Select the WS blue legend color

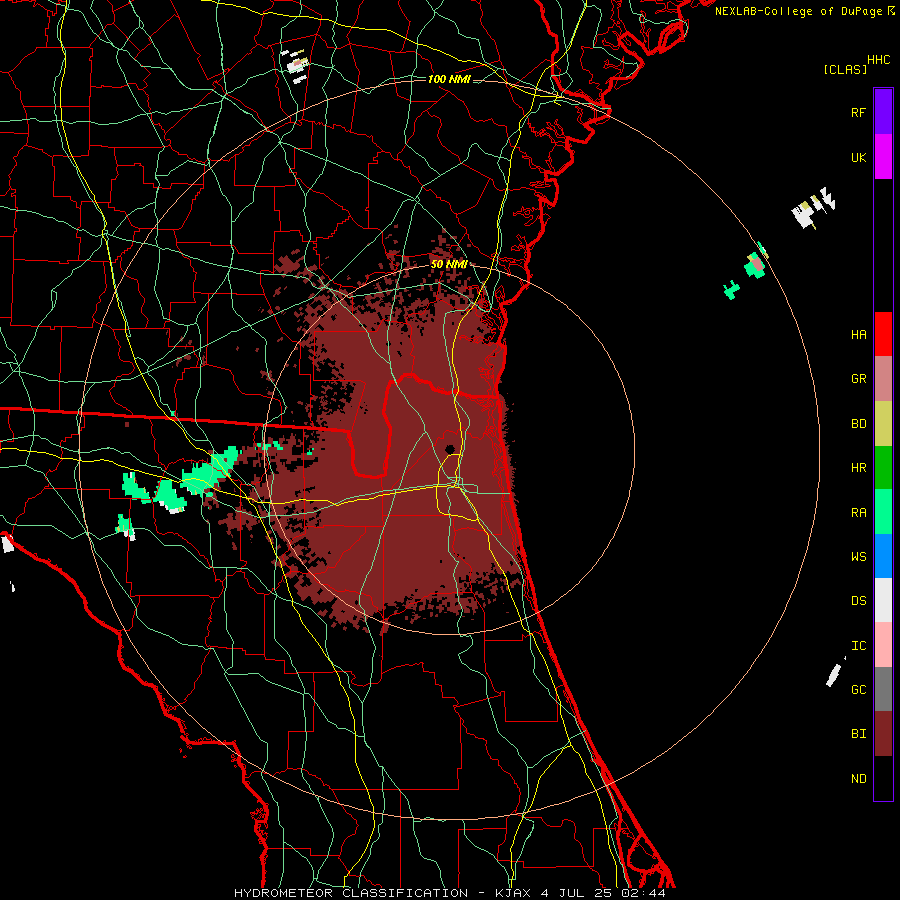click(883, 556)
